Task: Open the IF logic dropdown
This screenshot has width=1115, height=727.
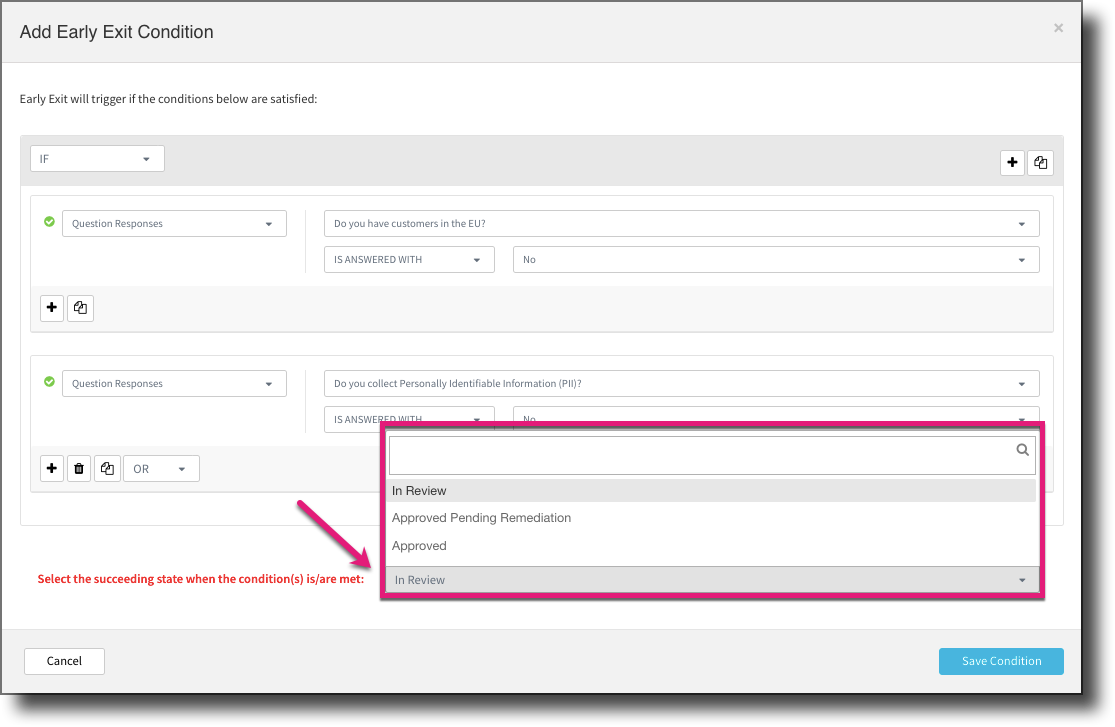Action: 96,157
